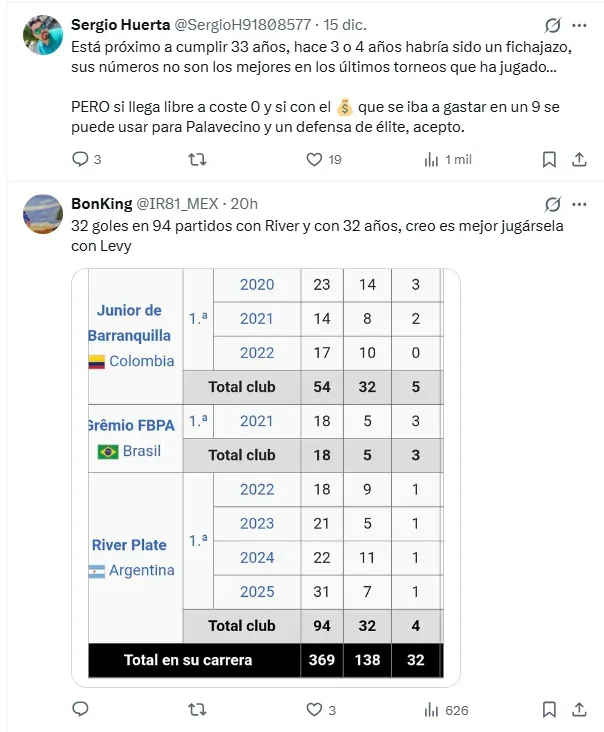Image resolution: width=604 pixels, height=732 pixels.
Task: Repost Sergio Huerta's tweet
Action: tap(198, 159)
